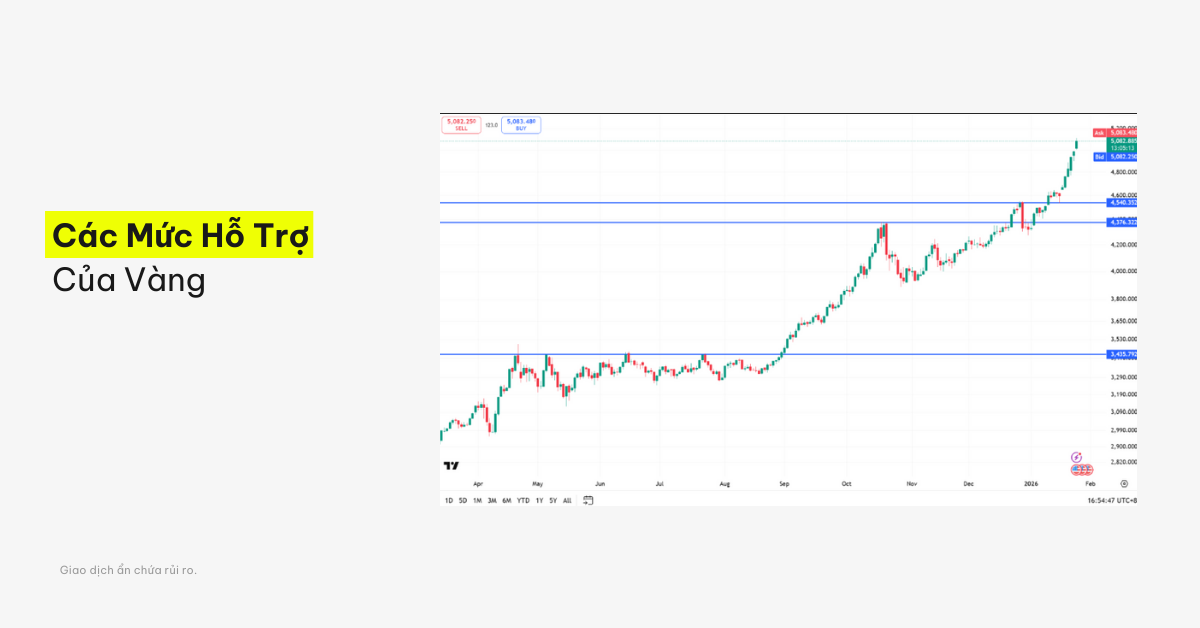Click the 4,376.322 horizontal line label
This screenshot has width=1200, height=628.
pos(1121,222)
